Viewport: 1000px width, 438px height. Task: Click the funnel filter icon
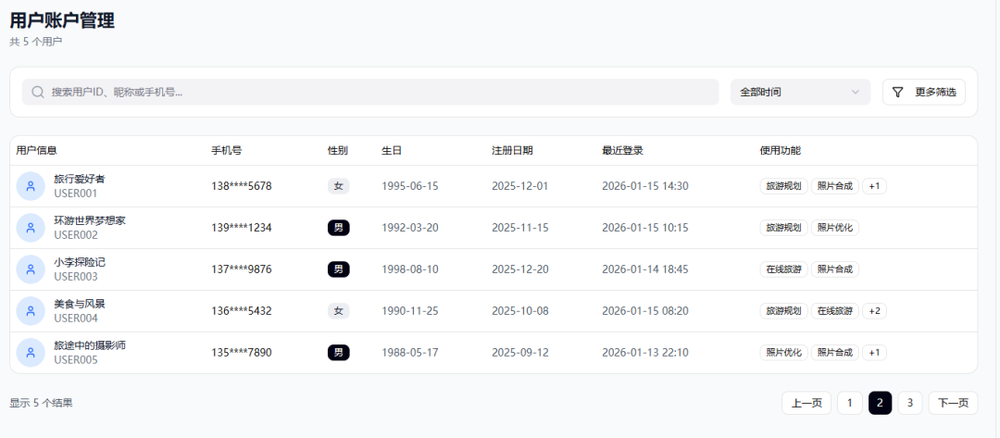click(897, 92)
